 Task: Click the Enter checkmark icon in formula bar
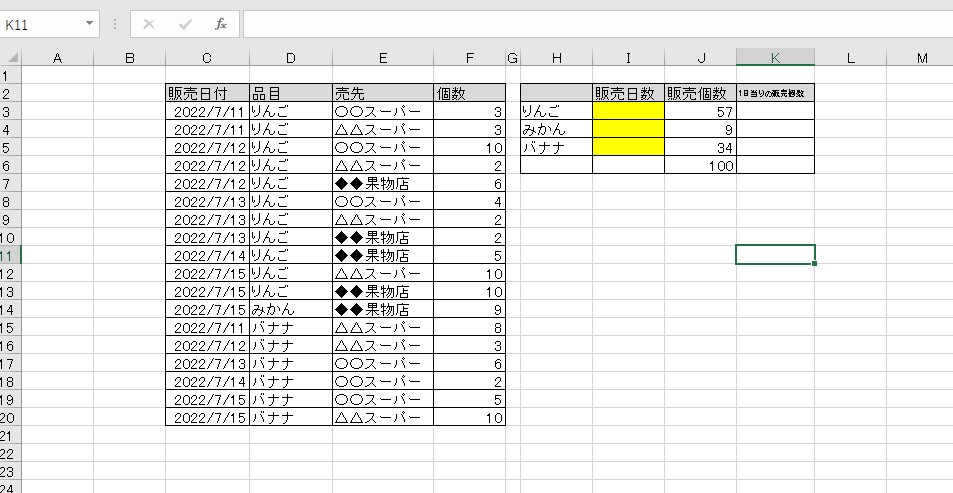click(x=185, y=24)
